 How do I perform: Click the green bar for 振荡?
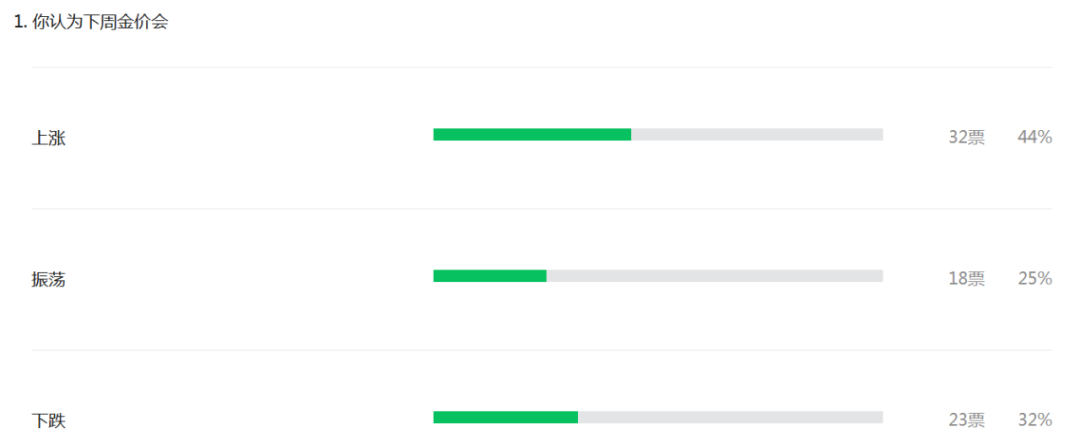tap(490, 275)
